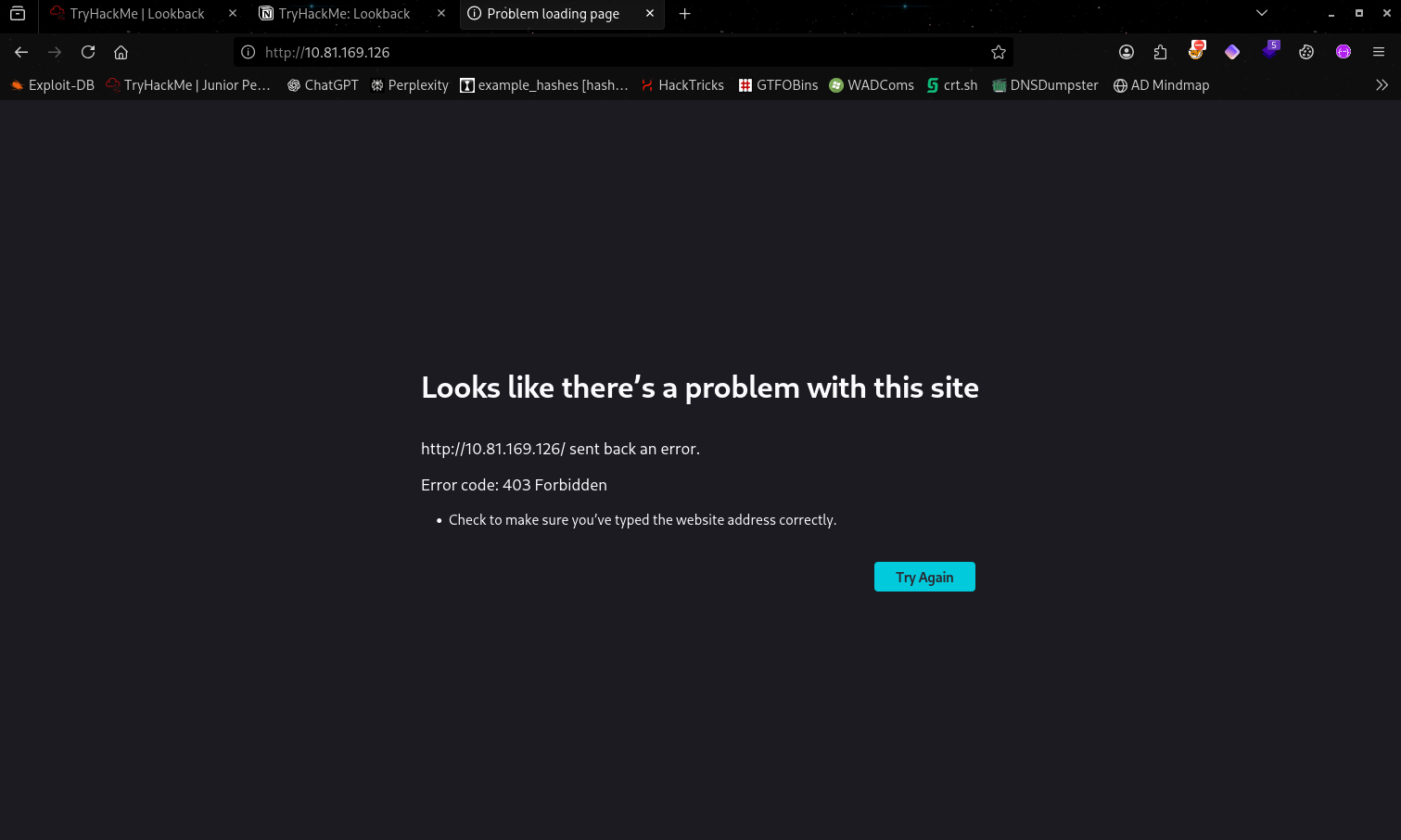Screen dimensions: 1401x840
Task: Switch to the TryHackMe | Lookback tab
Action: [x=136, y=14]
